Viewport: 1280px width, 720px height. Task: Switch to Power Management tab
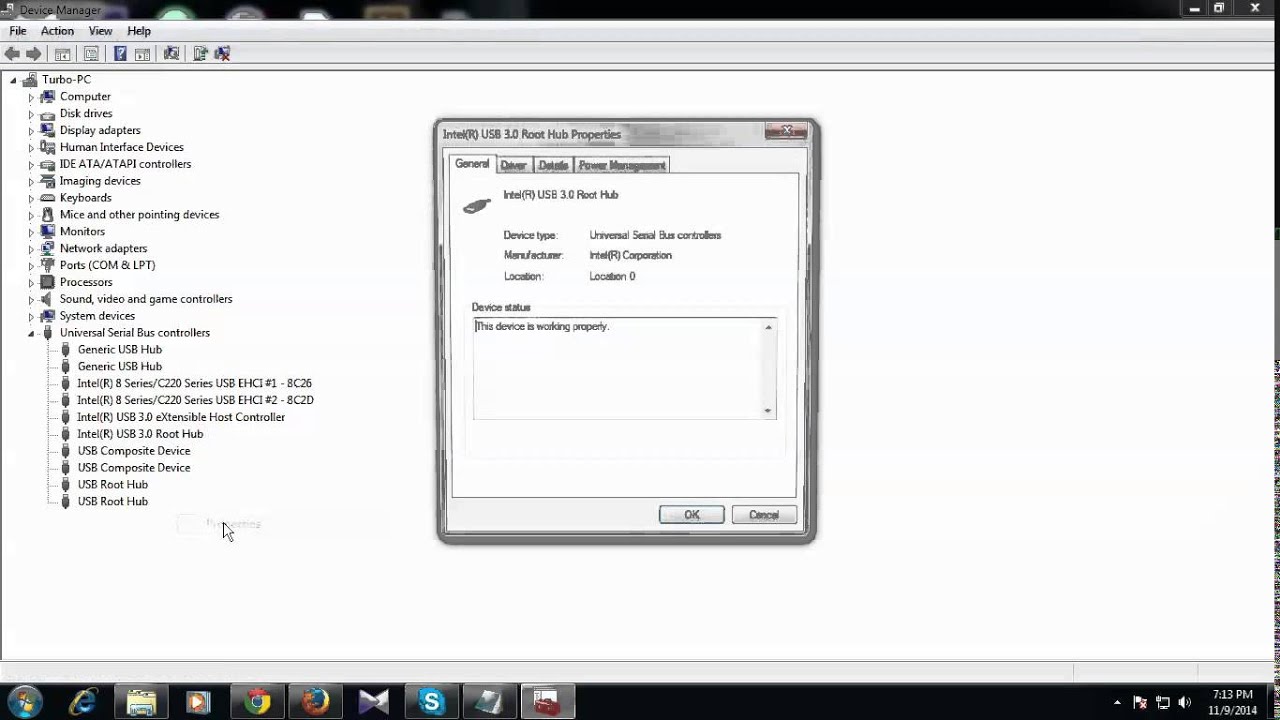tap(621, 165)
